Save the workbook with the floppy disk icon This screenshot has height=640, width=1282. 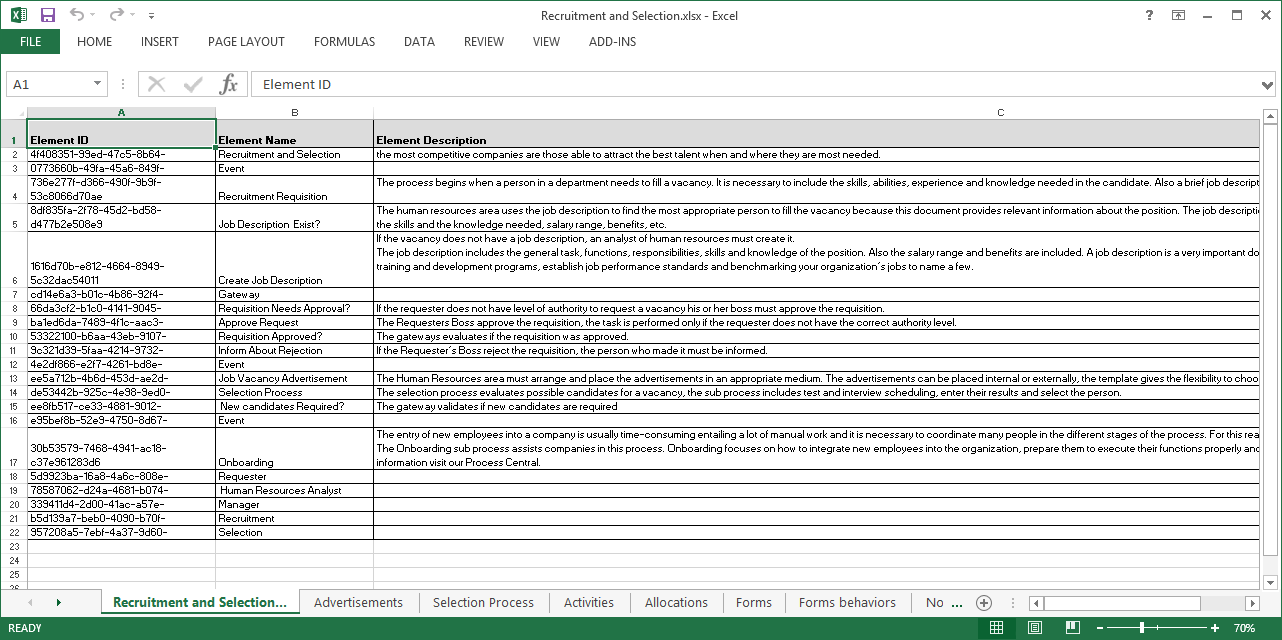pyautogui.click(x=48, y=15)
